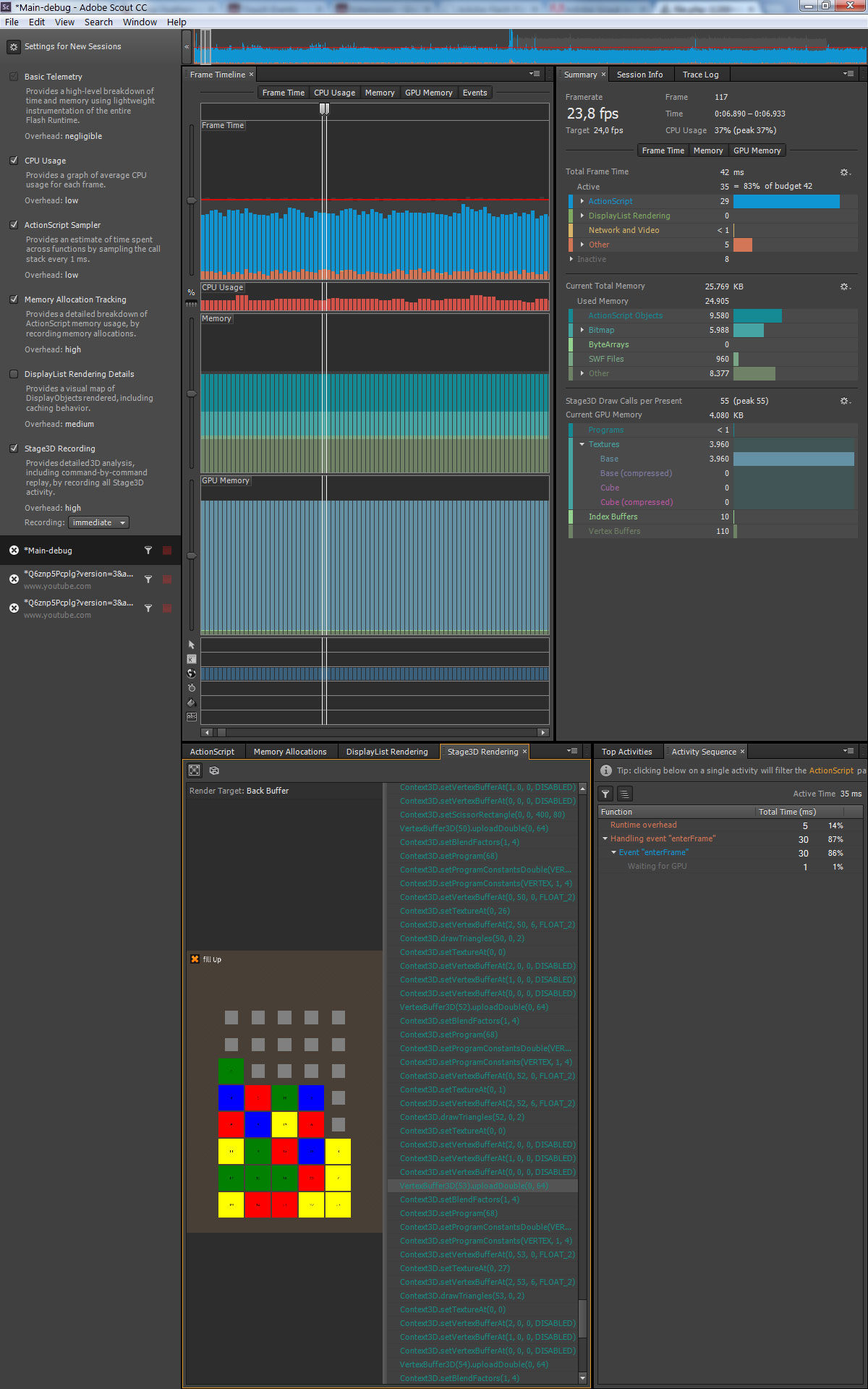Click the filter icon on the Main-debug session
Viewport: 868px width, 1389px height.
pyautogui.click(x=148, y=551)
